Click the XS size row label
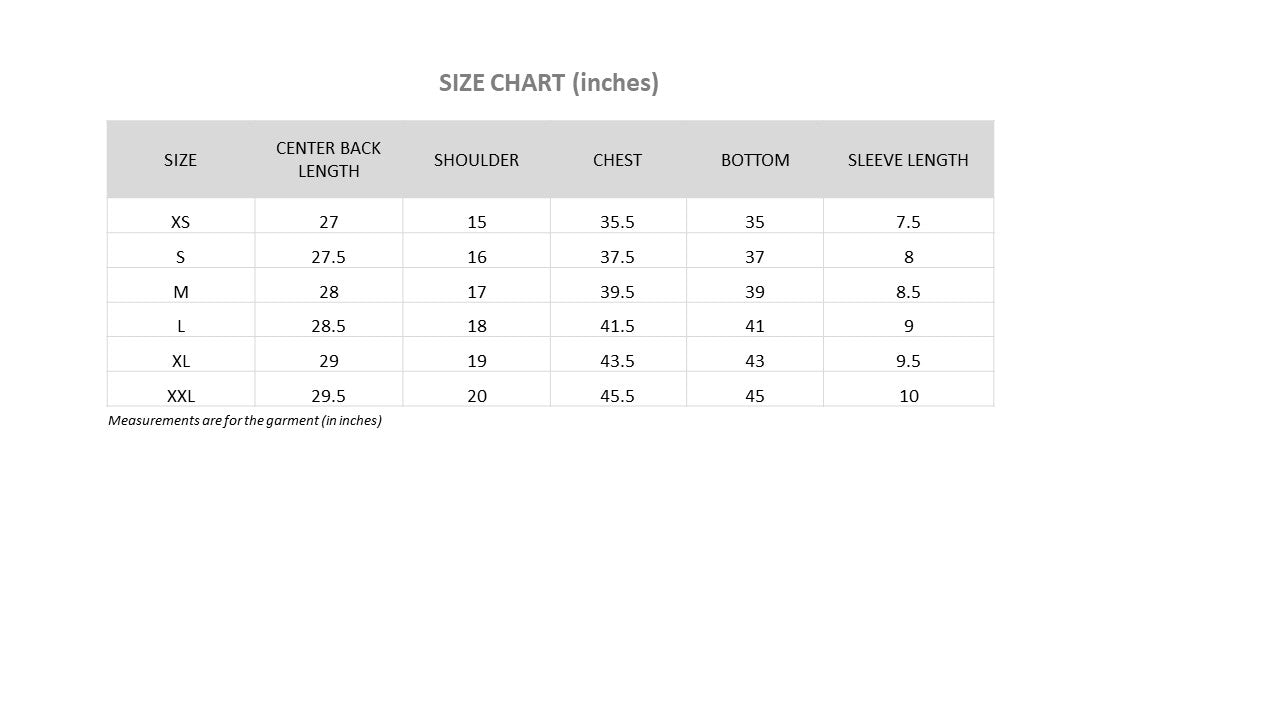 (x=180, y=222)
